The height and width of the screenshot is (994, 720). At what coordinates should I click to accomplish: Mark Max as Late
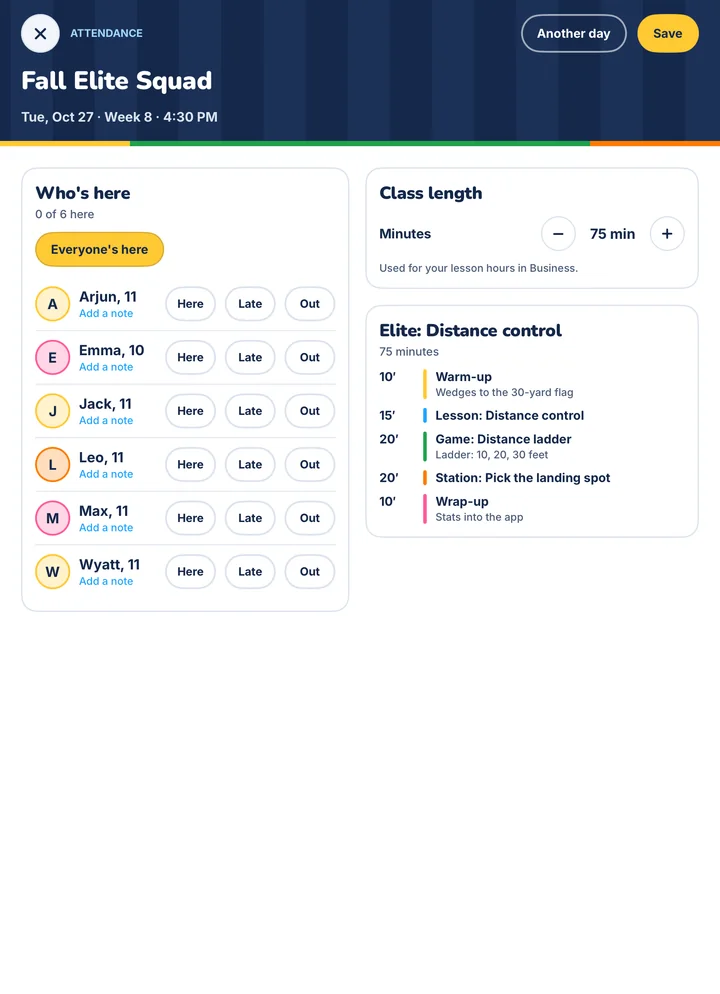pos(250,519)
